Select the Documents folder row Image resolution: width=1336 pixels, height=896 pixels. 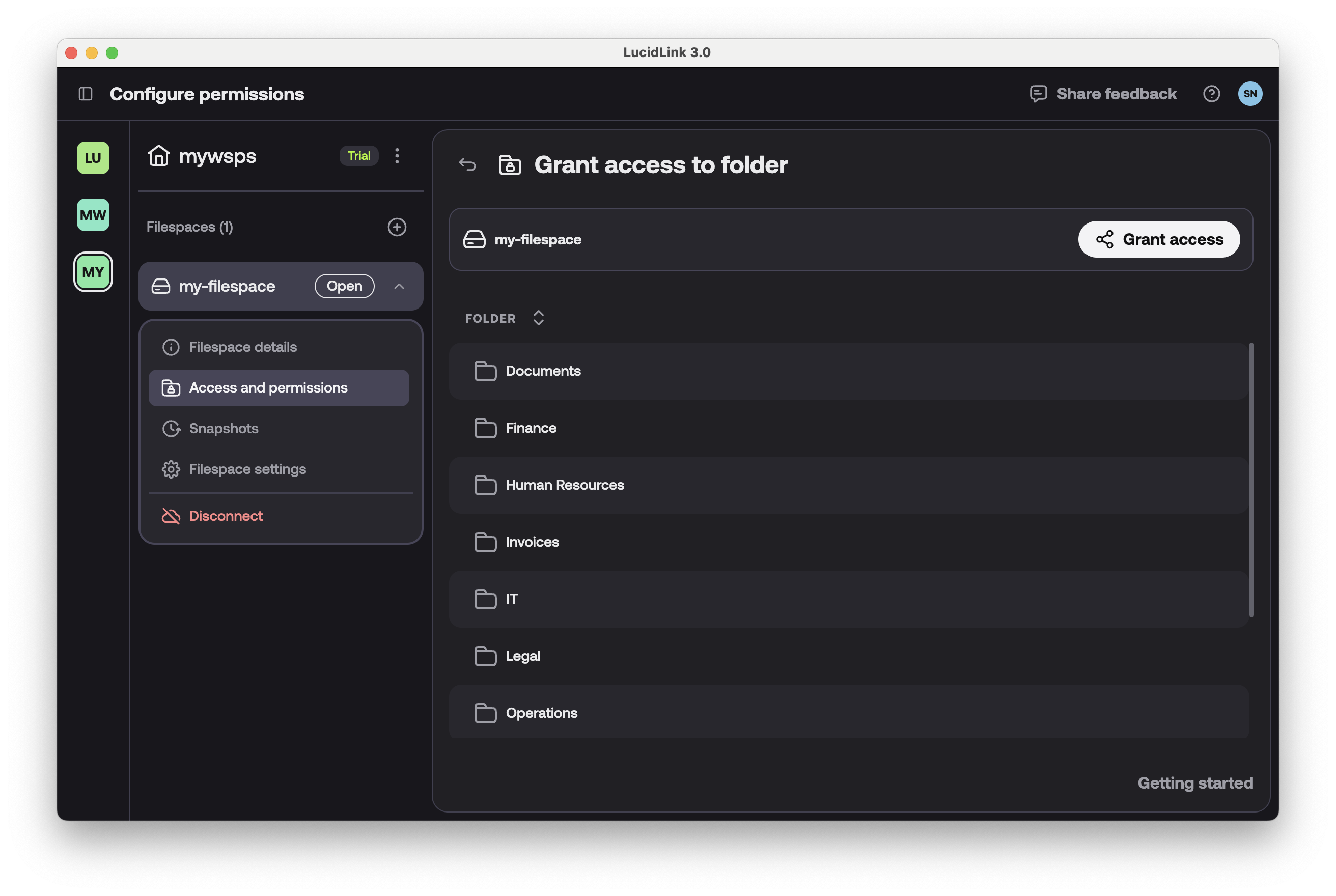[x=849, y=372]
